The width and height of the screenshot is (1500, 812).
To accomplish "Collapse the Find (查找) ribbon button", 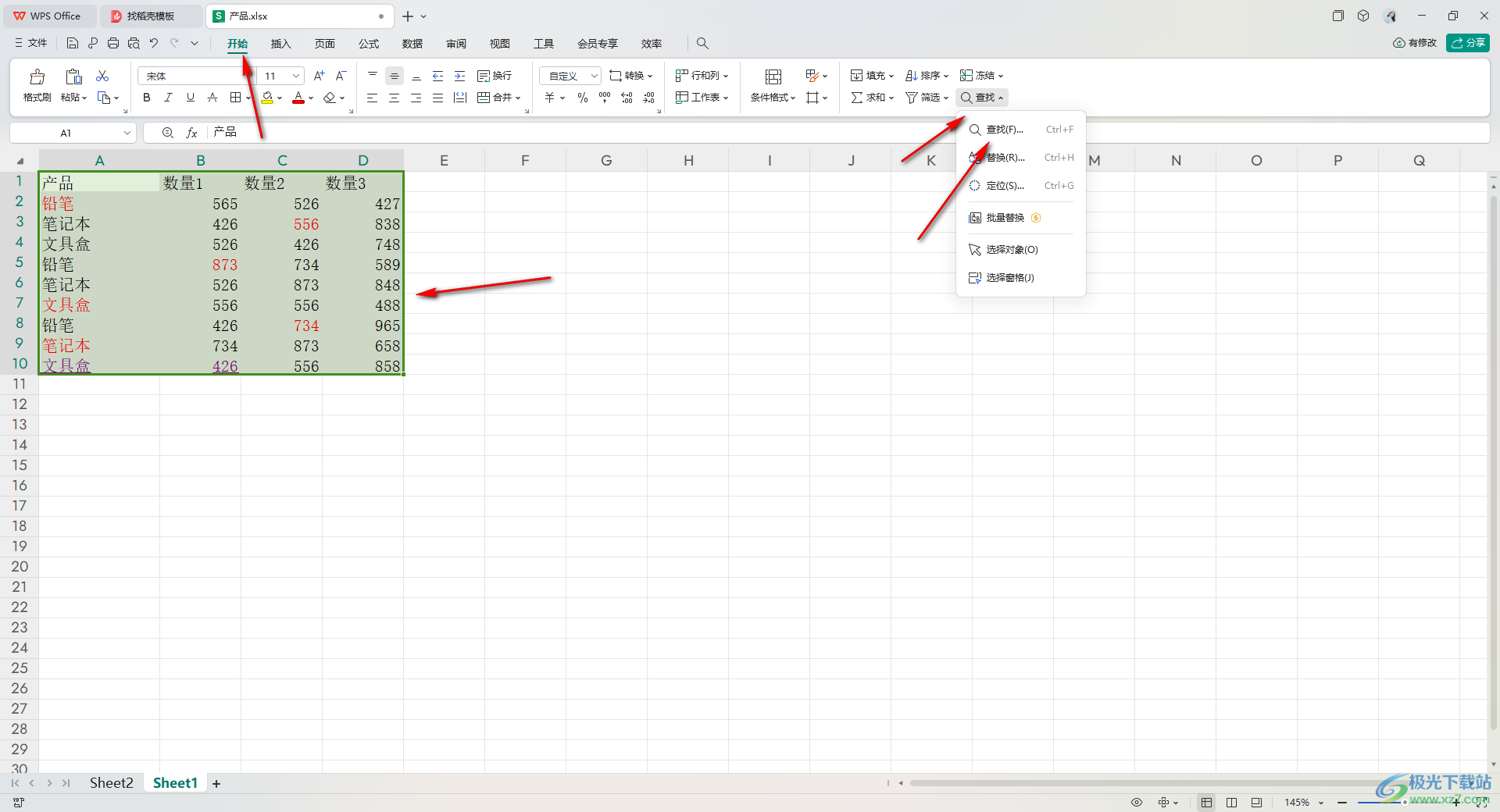I will 982,98.
